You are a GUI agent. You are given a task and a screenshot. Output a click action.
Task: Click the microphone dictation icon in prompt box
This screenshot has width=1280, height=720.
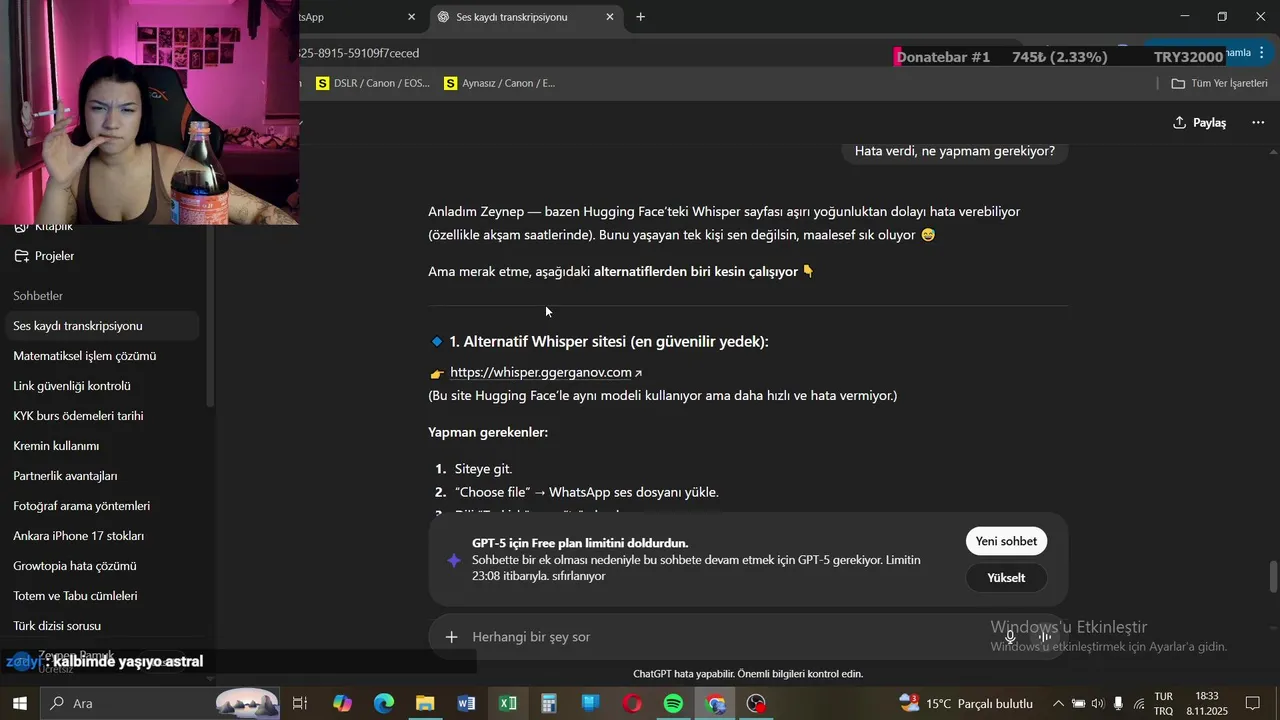(1010, 636)
